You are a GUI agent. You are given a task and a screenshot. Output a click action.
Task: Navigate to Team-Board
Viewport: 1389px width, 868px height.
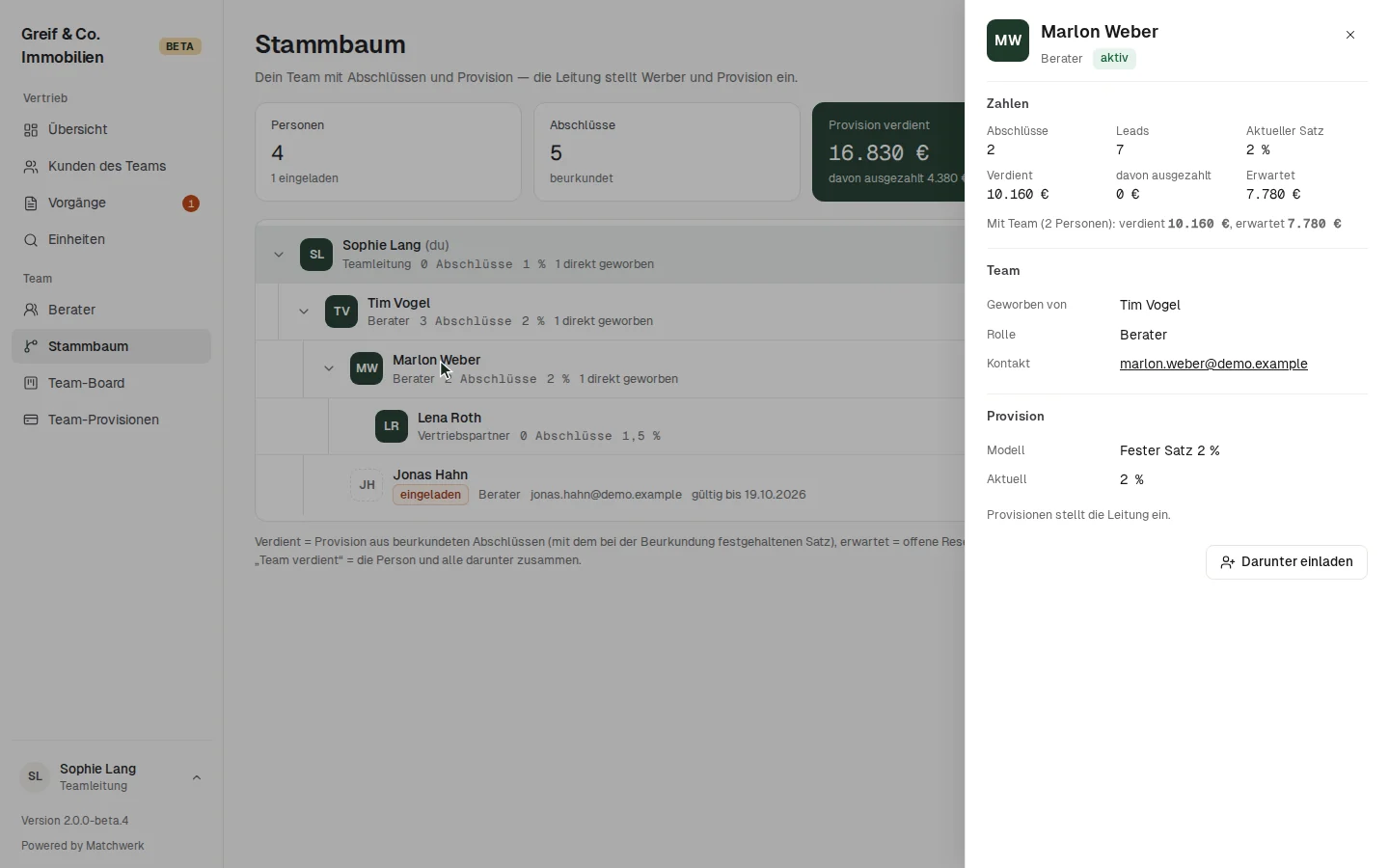(111, 384)
